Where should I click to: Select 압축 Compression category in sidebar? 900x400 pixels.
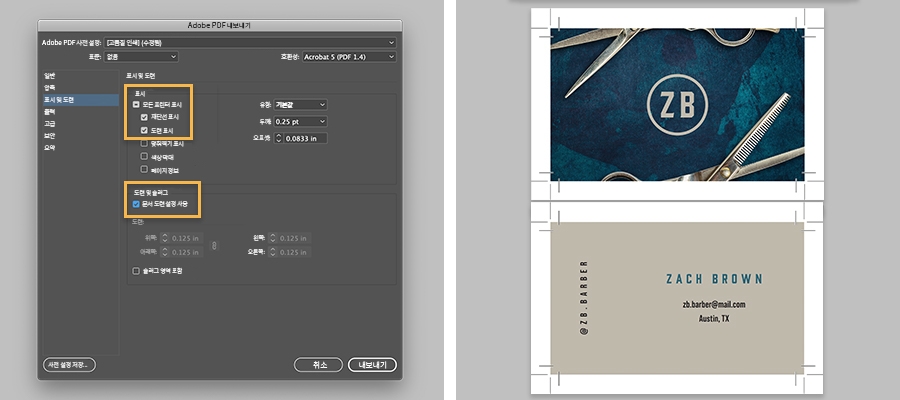(x=81, y=88)
